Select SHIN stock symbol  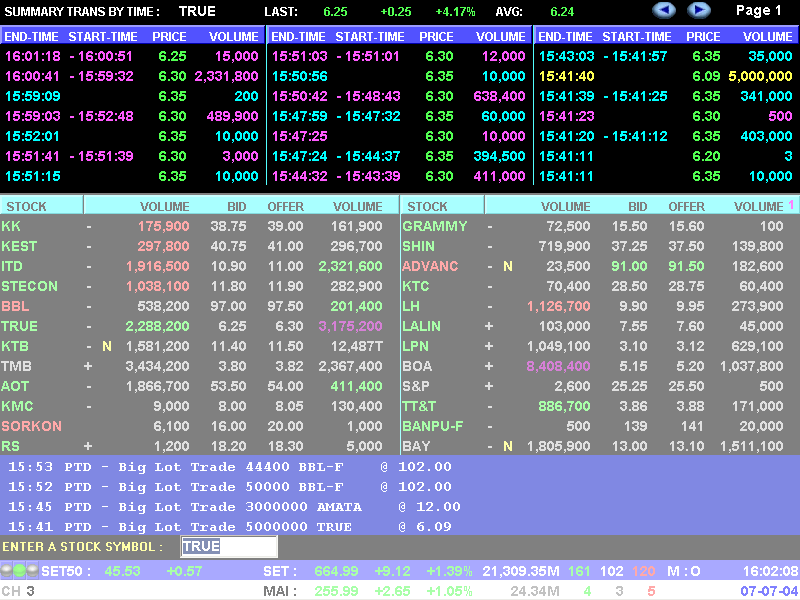click(x=418, y=246)
